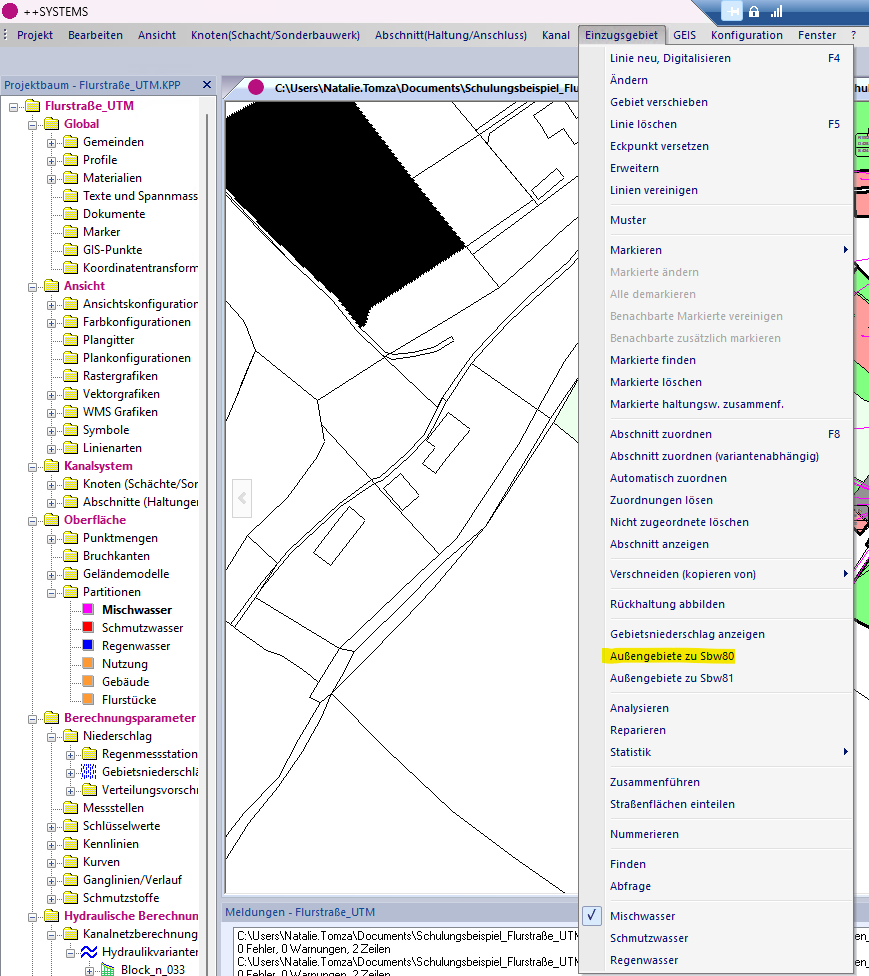Click Linie neu, Digitalisieren
869x976 pixels.
[670, 58]
